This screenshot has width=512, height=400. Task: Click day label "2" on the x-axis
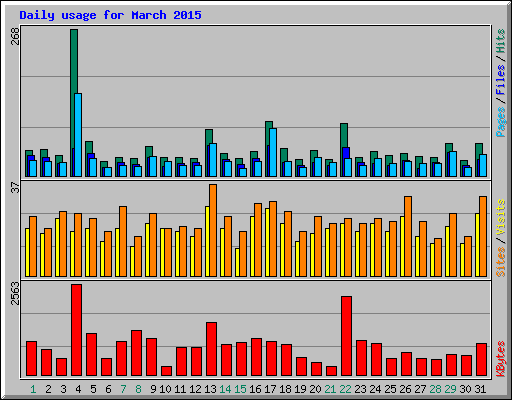tap(48, 389)
